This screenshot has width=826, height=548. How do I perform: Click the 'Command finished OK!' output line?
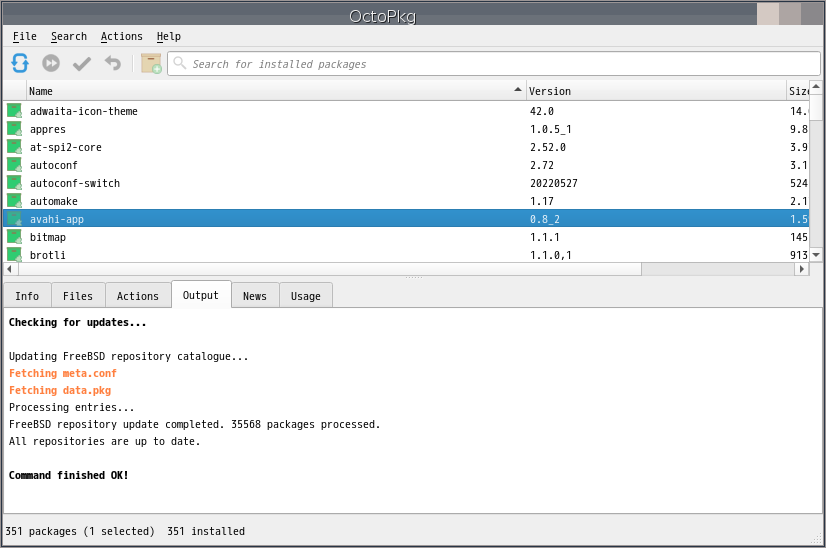pyautogui.click(x=68, y=475)
